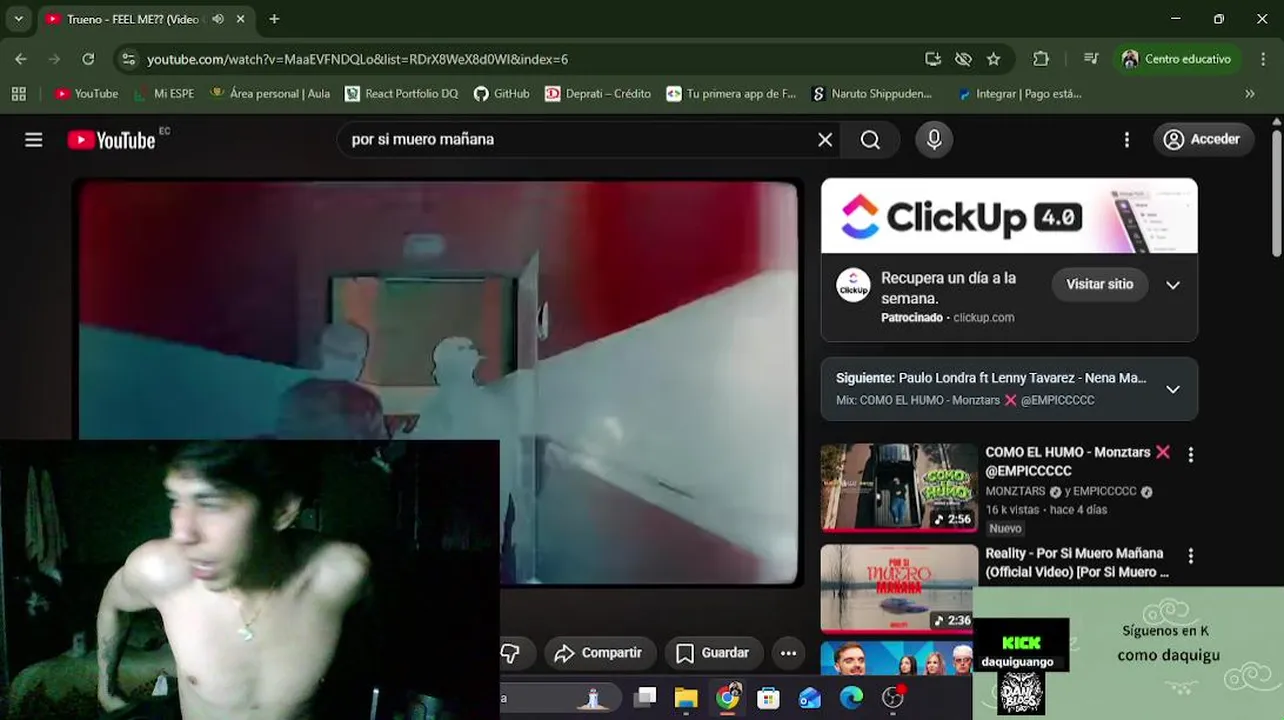Open the ClickUp 4.0 ad banner

click(1009, 216)
